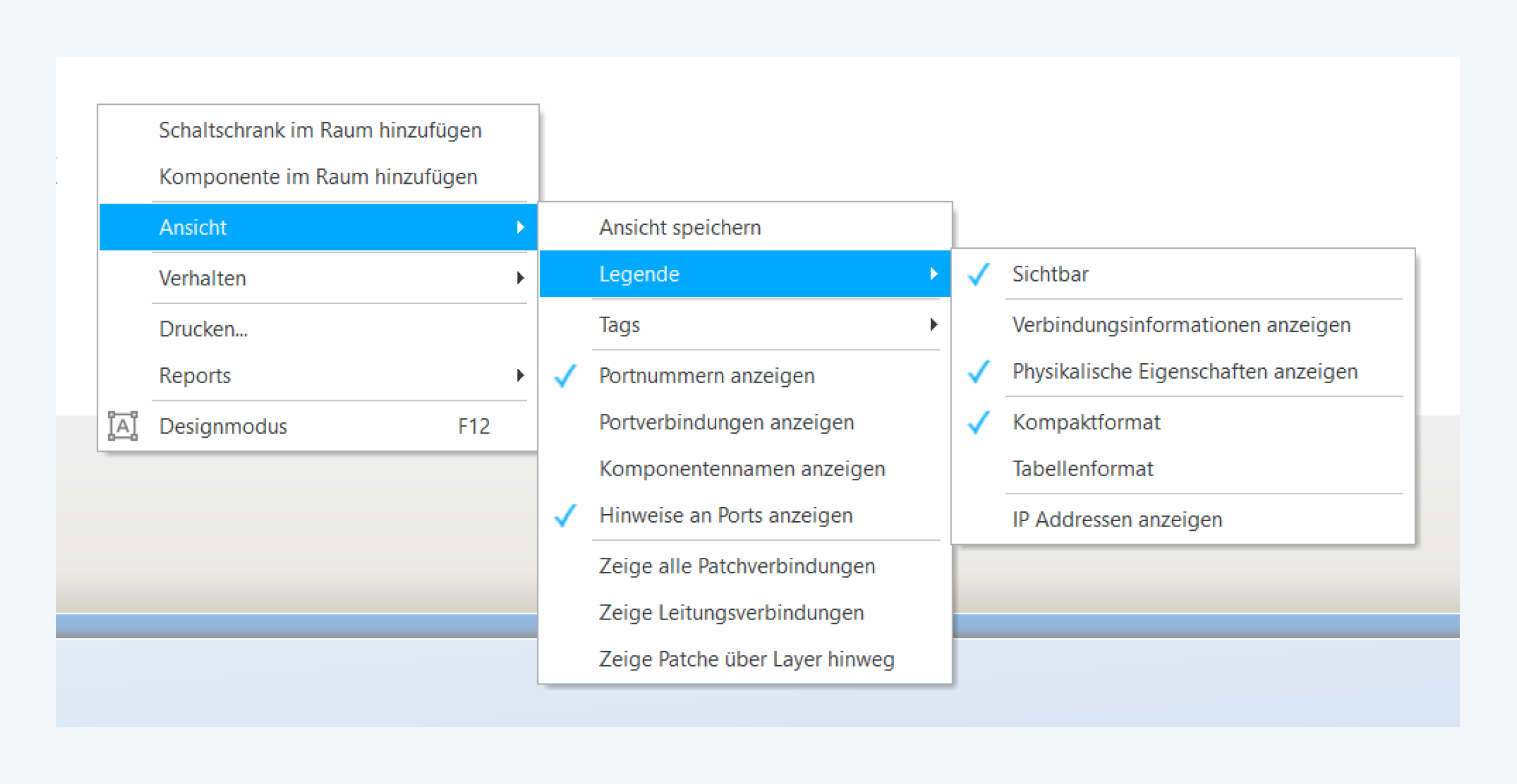Select Kompaktformat legend format

click(1086, 422)
